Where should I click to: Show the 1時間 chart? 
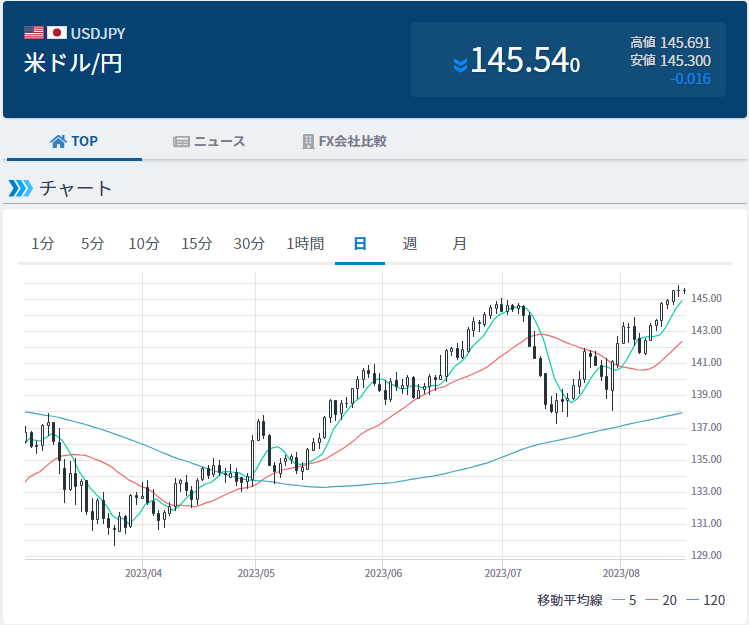pyautogui.click(x=305, y=243)
